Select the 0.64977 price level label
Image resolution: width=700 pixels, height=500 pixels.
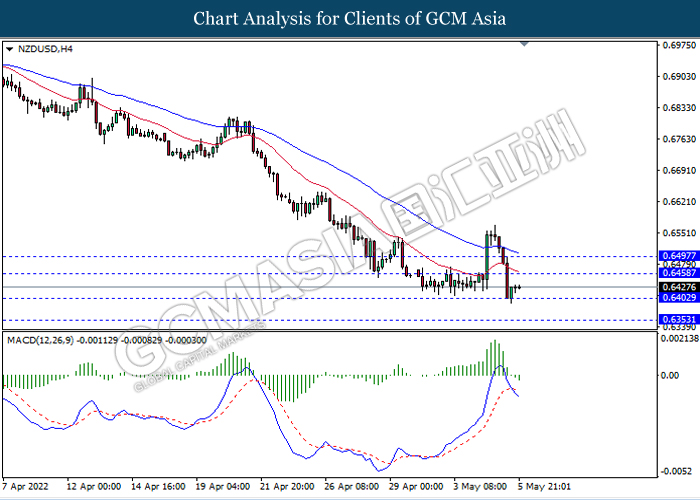pos(679,256)
